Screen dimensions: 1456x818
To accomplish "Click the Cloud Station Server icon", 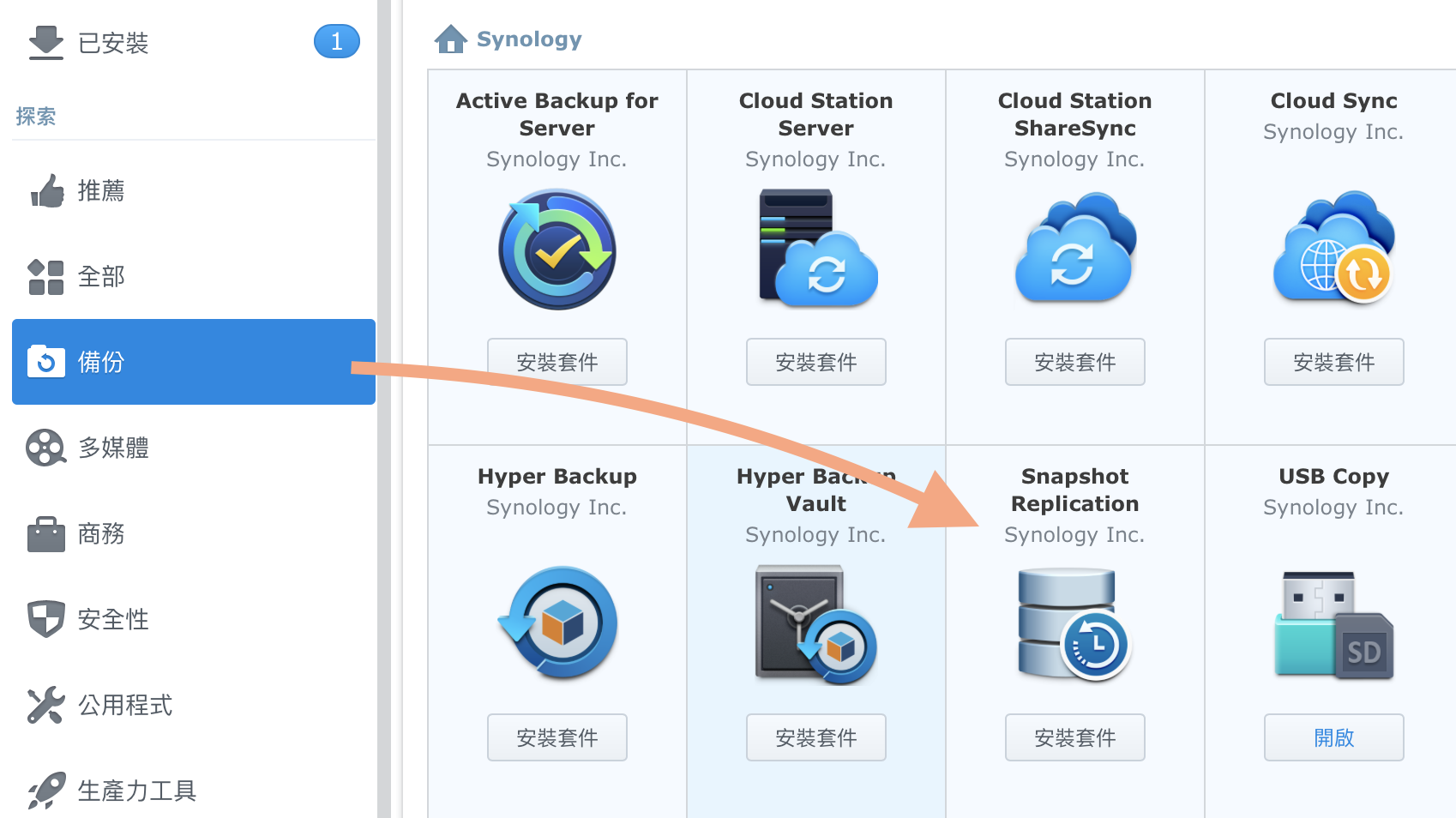I will tap(816, 250).
